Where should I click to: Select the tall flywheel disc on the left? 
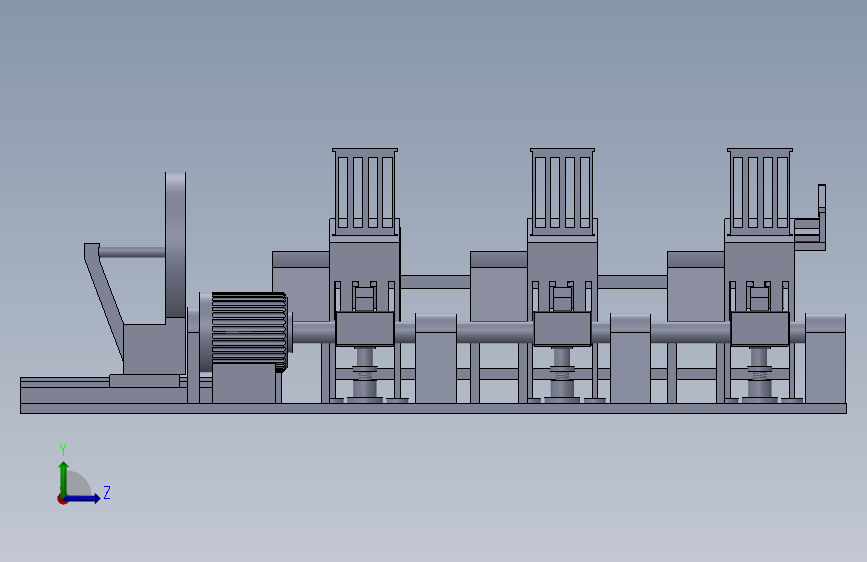(175, 245)
